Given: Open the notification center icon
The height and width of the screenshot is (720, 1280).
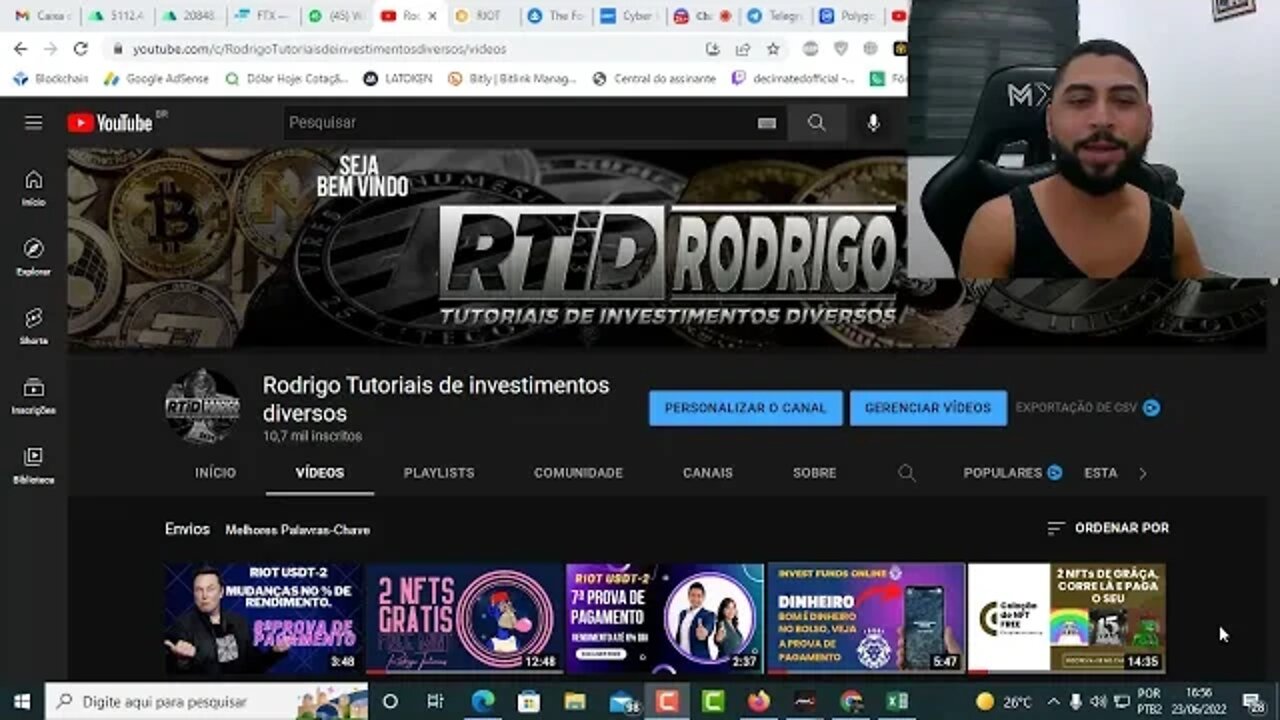Looking at the screenshot, I should pos(1253,701).
